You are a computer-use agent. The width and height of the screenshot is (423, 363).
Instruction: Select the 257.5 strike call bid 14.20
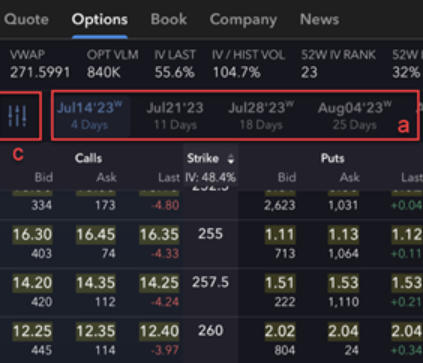32,283
